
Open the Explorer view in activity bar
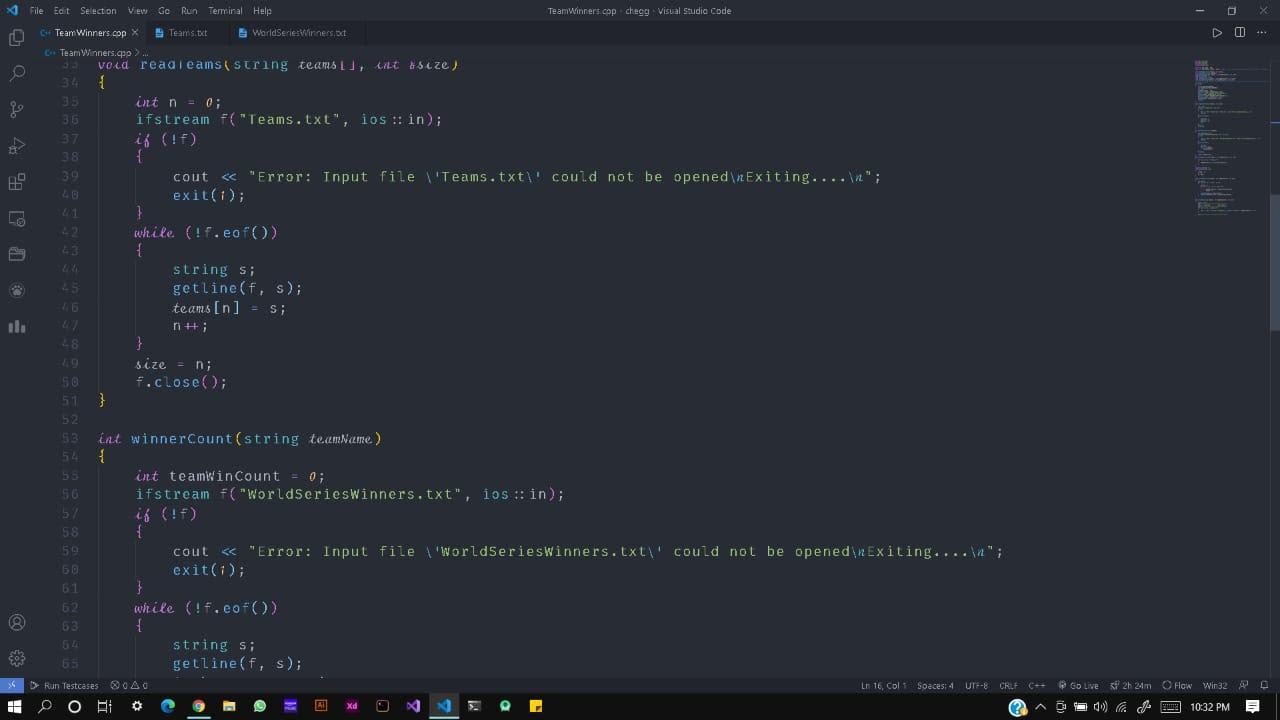[16, 38]
